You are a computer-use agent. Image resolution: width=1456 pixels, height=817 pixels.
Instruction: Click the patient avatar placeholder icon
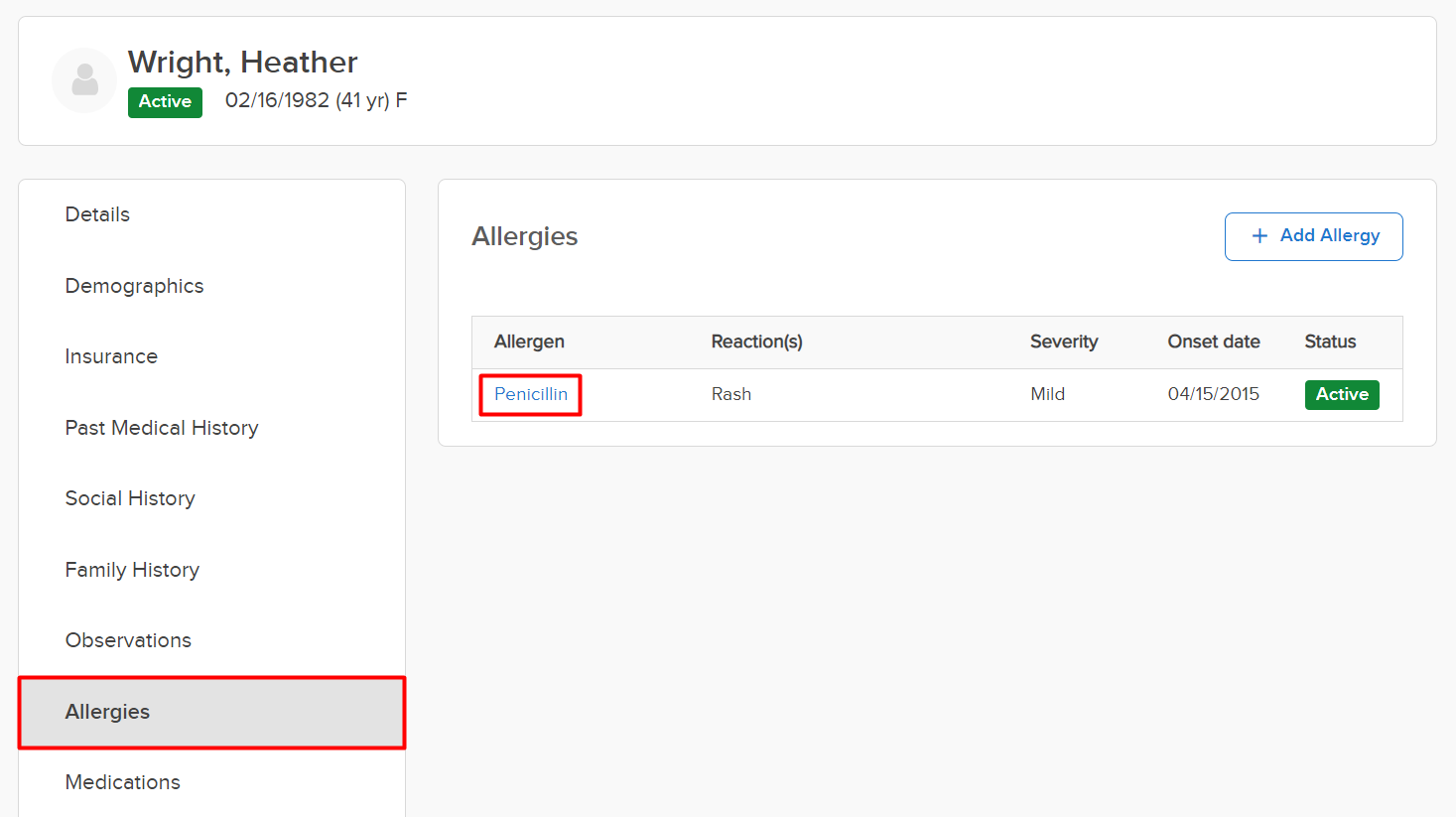(x=84, y=80)
